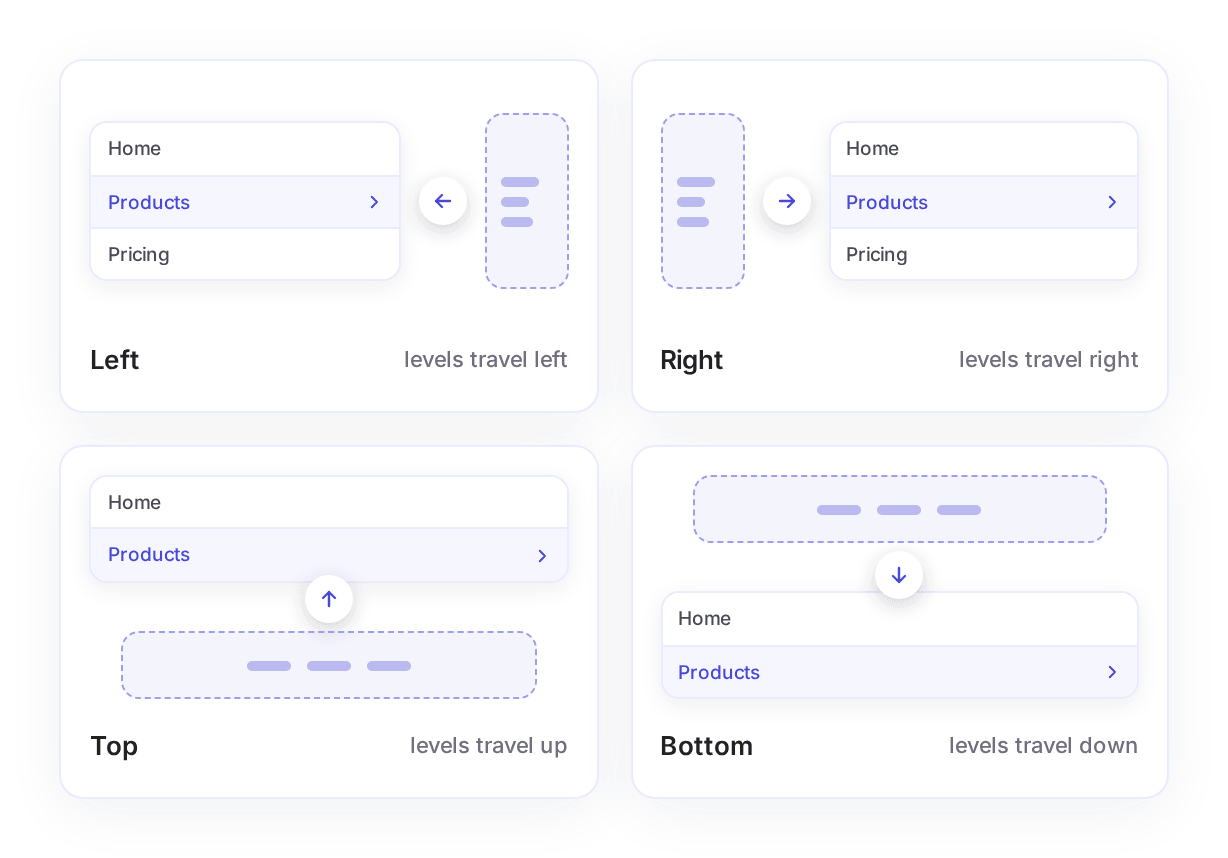Select Pricing in the Right card menu
The width and height of the screenshot is (1228, 858).
(984, 254)
